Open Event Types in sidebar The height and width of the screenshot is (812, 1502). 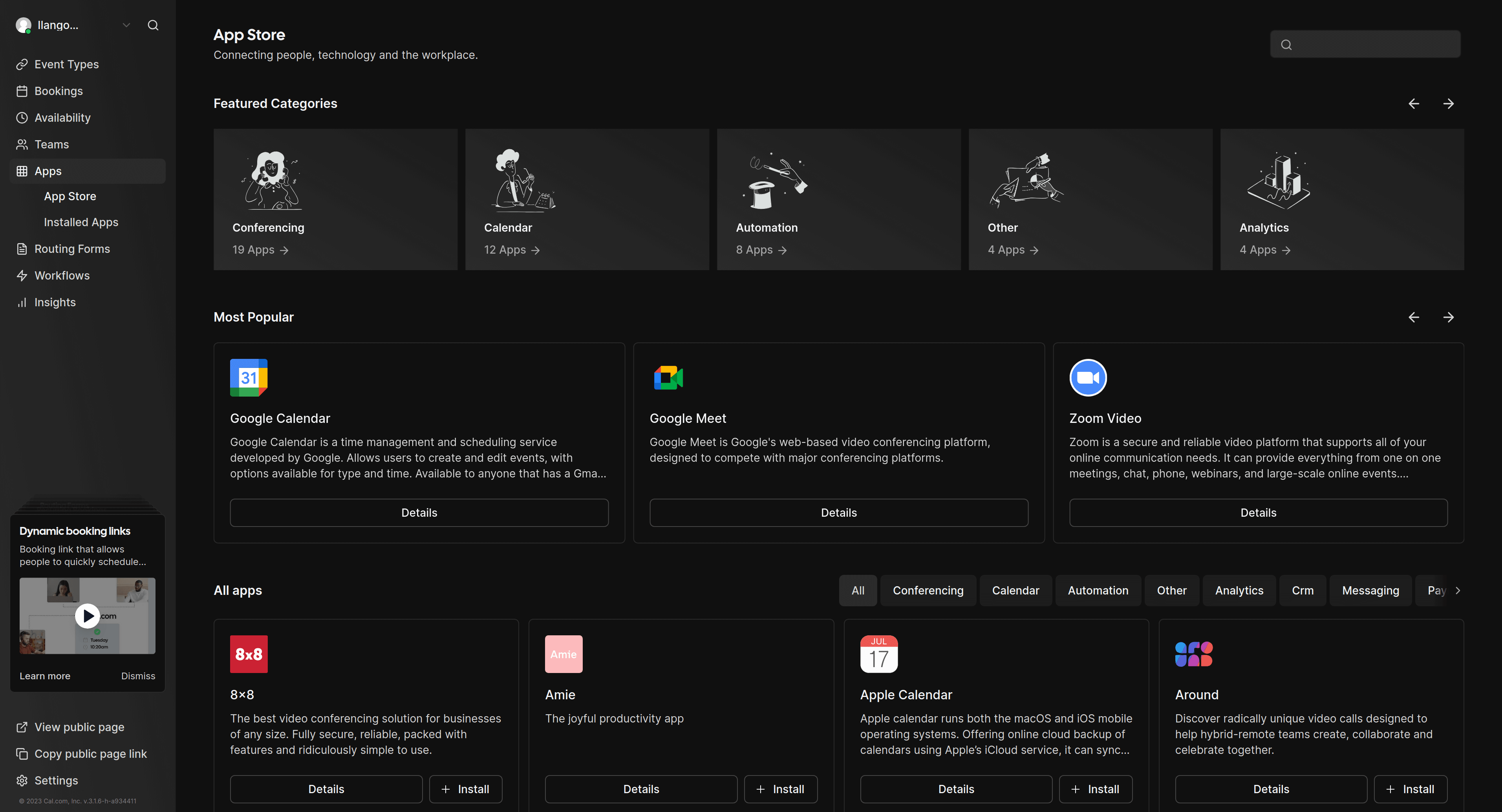click(x=88, y=64)
